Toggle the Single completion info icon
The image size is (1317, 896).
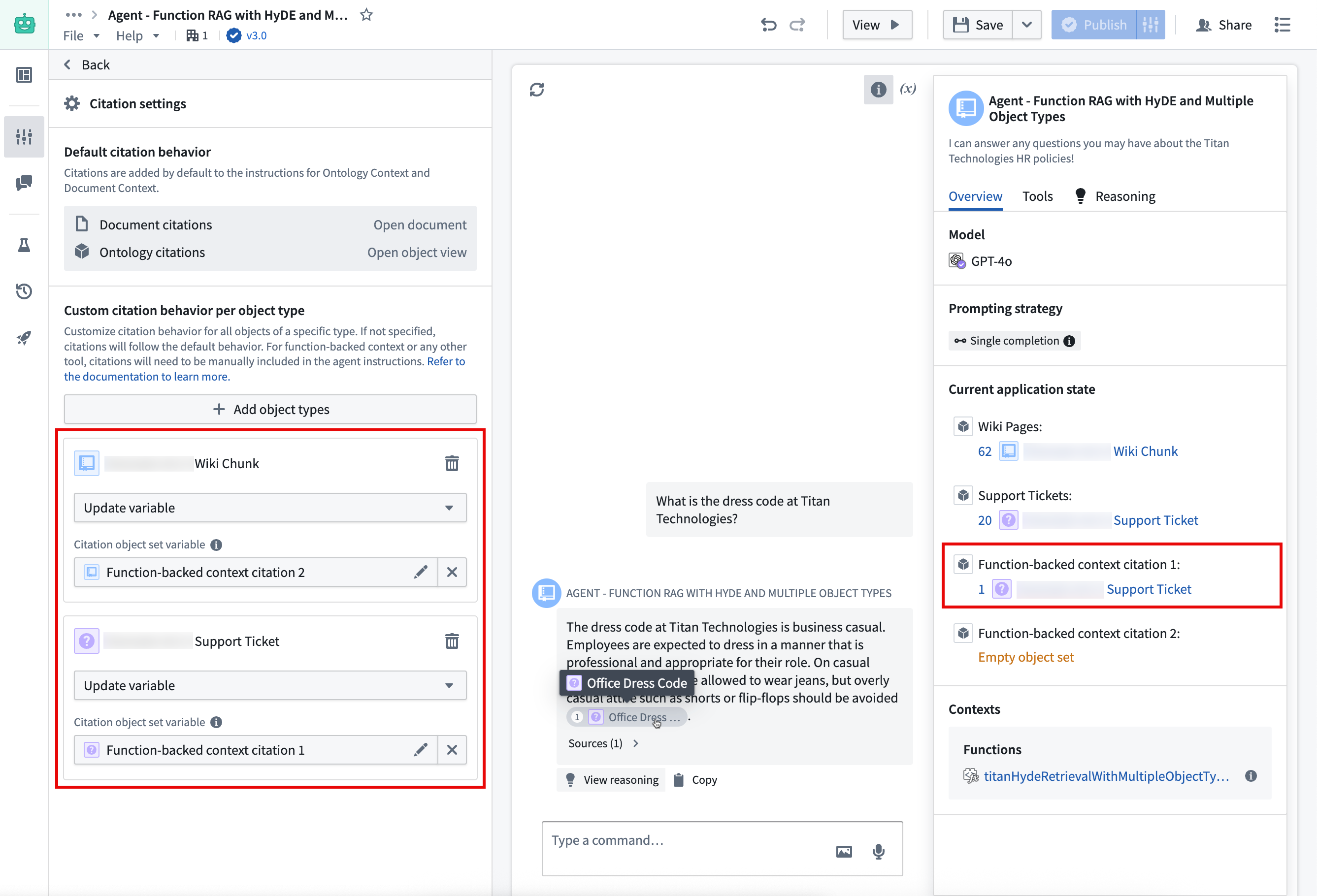pyautogui.click(x=1069, y=341)
